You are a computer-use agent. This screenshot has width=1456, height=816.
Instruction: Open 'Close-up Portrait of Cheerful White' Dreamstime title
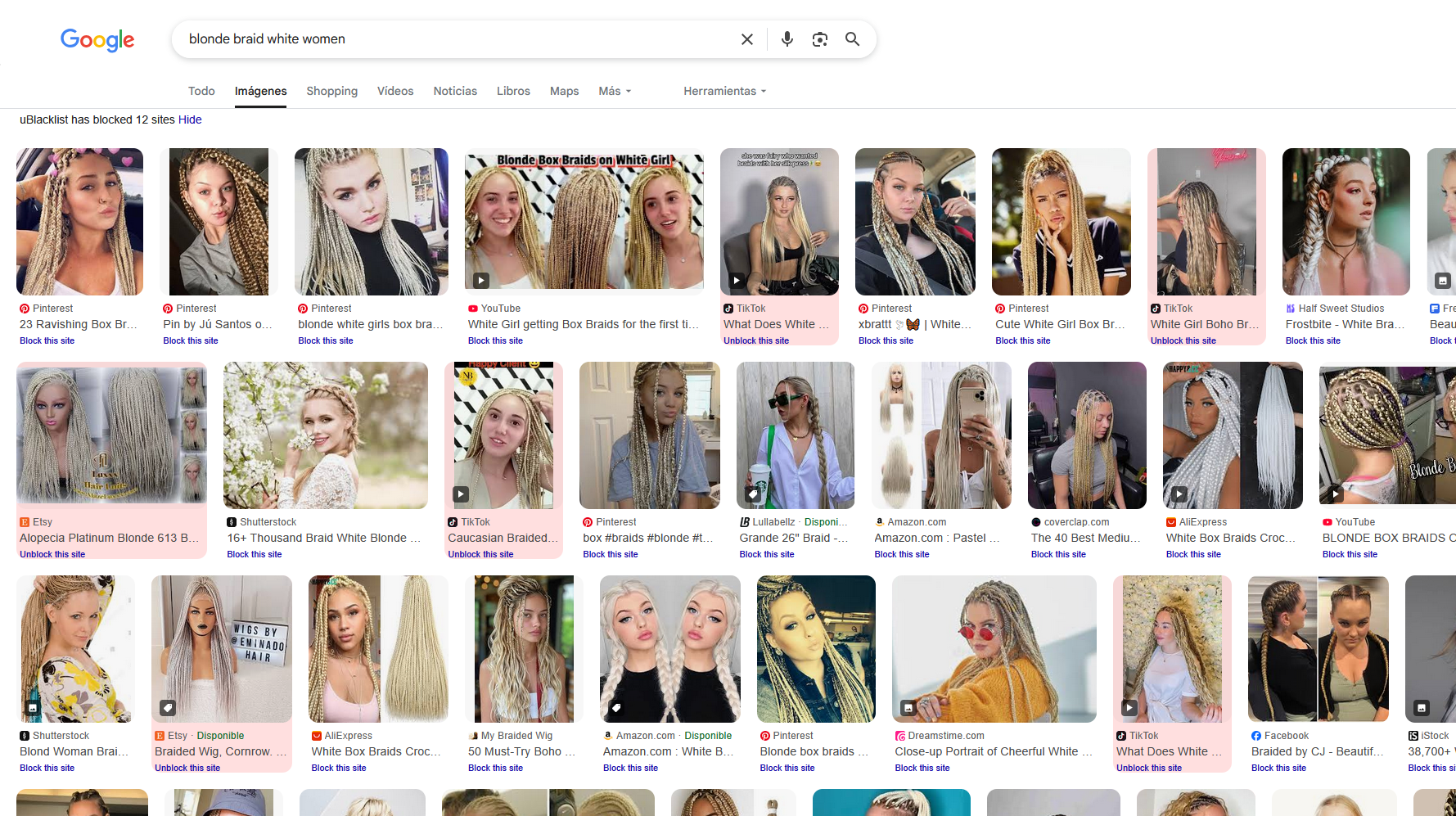994,751
